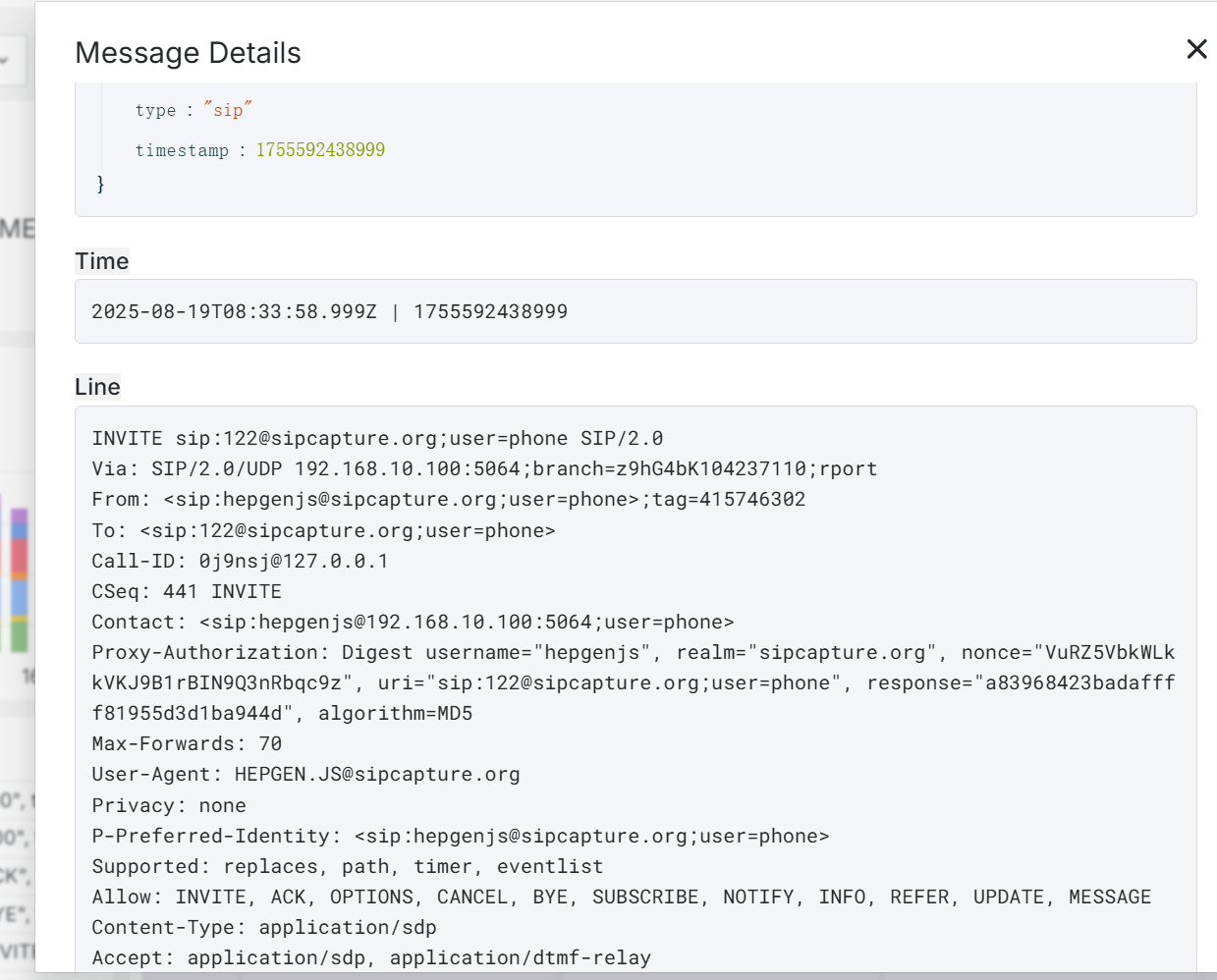Click the partially hidden dropdown chevron behind dialog
The image size is (1217, 980).
(x=5, y=60)
